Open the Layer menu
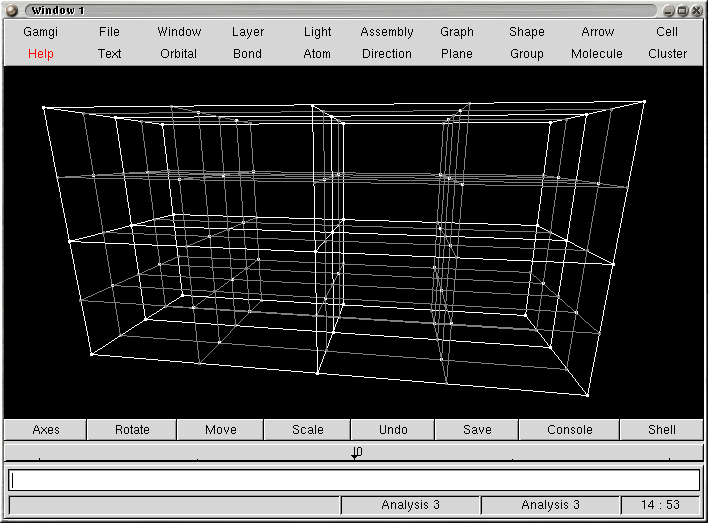Image resolution: width=708 pixels, height=523 pixels. [248, 32]
